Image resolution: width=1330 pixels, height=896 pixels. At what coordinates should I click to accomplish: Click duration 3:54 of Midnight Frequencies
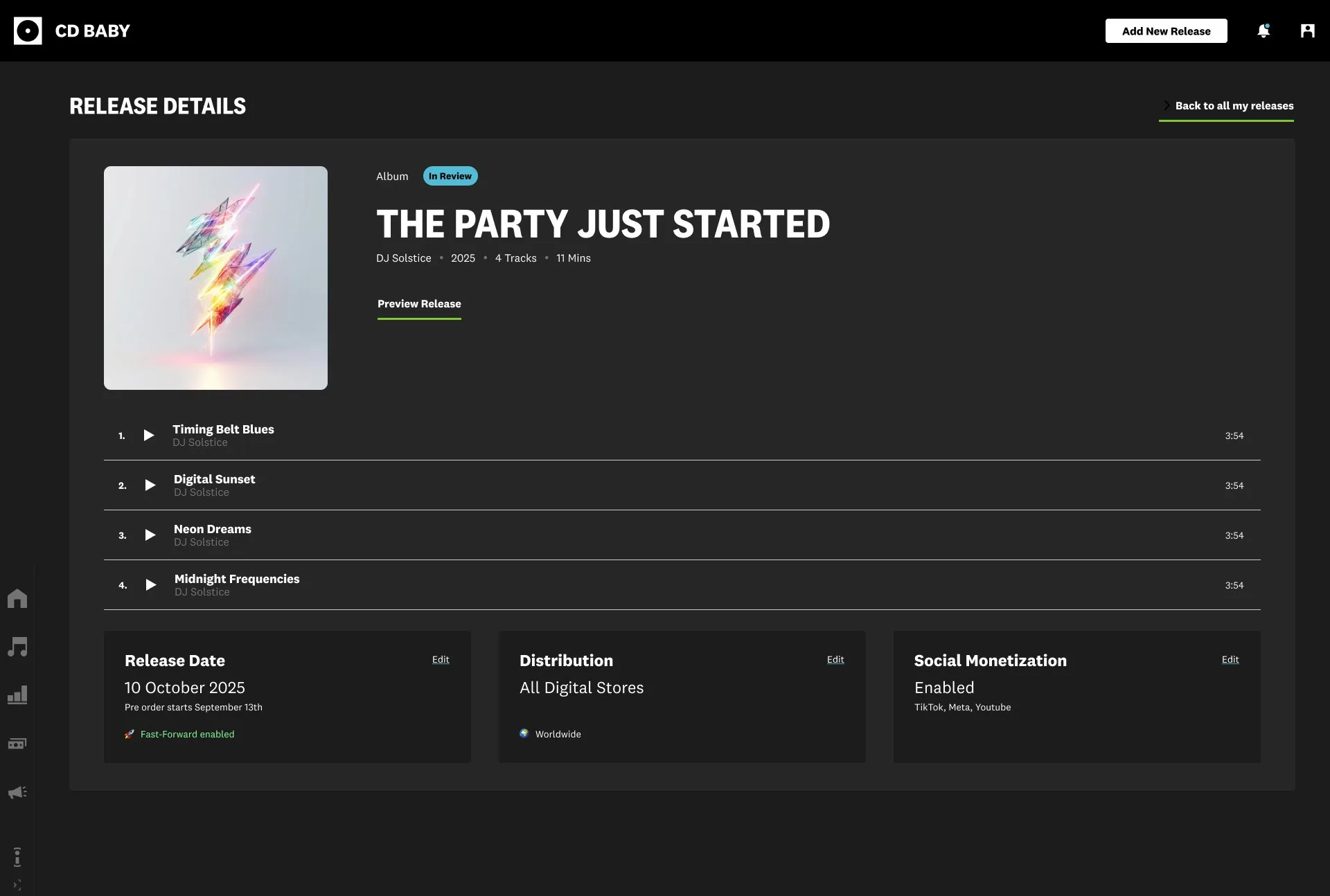coord(1234,585)
